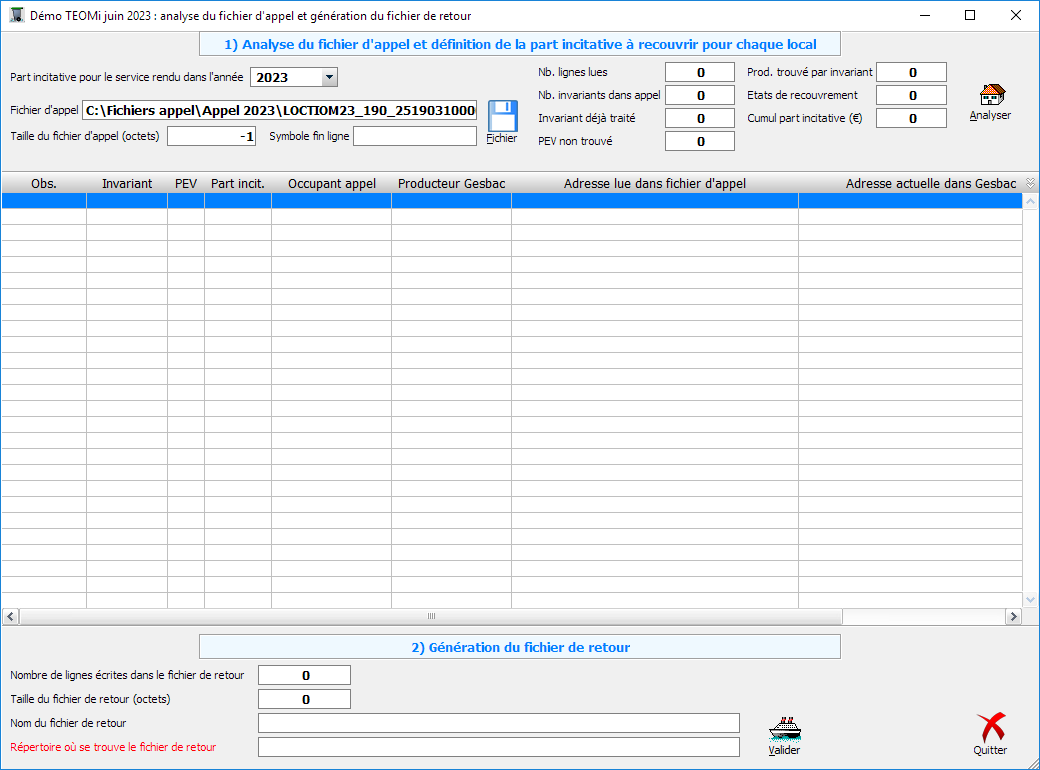
Task: Focus the Symbole fin ligne field
Action: click(414, 136)
